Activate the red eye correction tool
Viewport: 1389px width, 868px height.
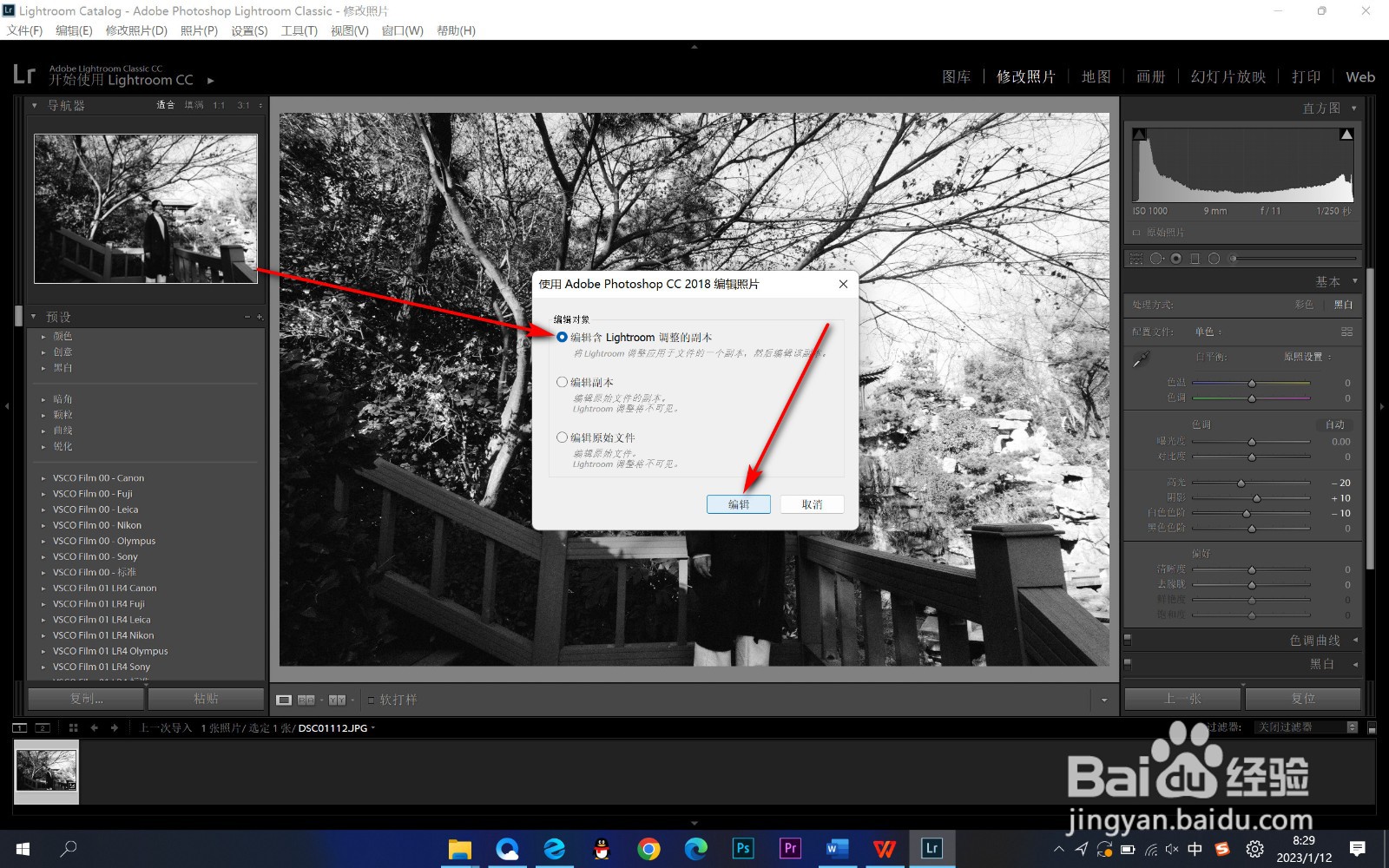[1176, 259]
